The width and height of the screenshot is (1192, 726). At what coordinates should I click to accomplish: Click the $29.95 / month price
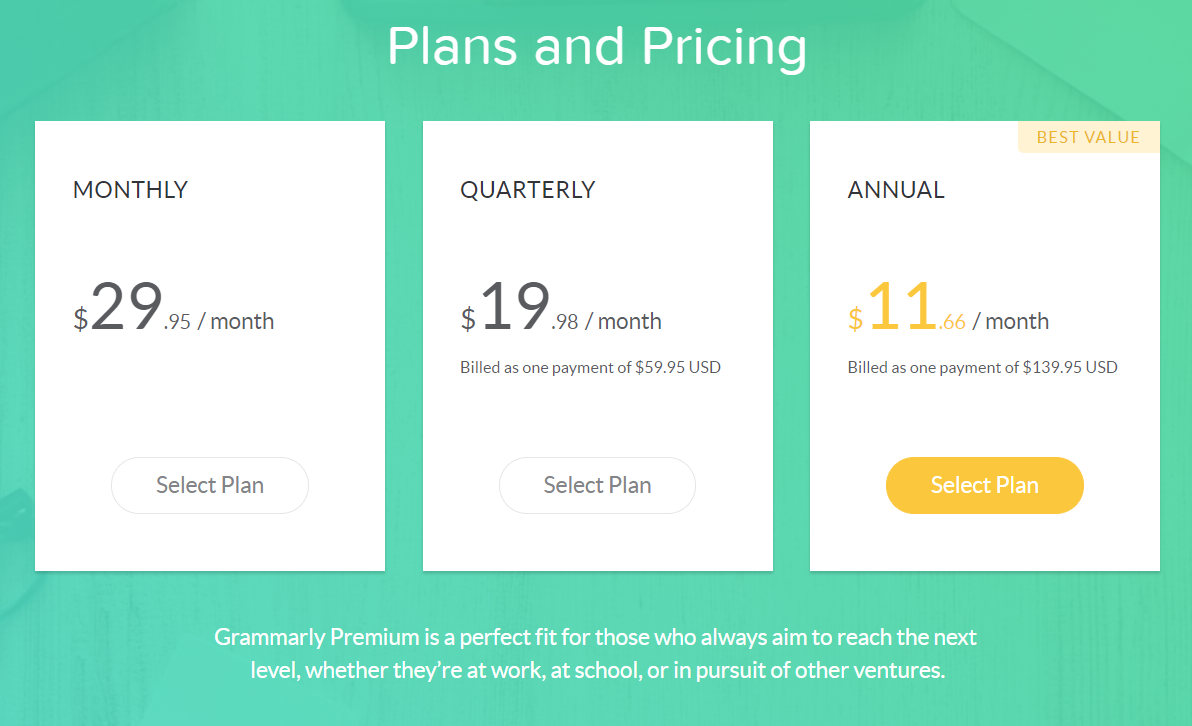coord(173,307)
